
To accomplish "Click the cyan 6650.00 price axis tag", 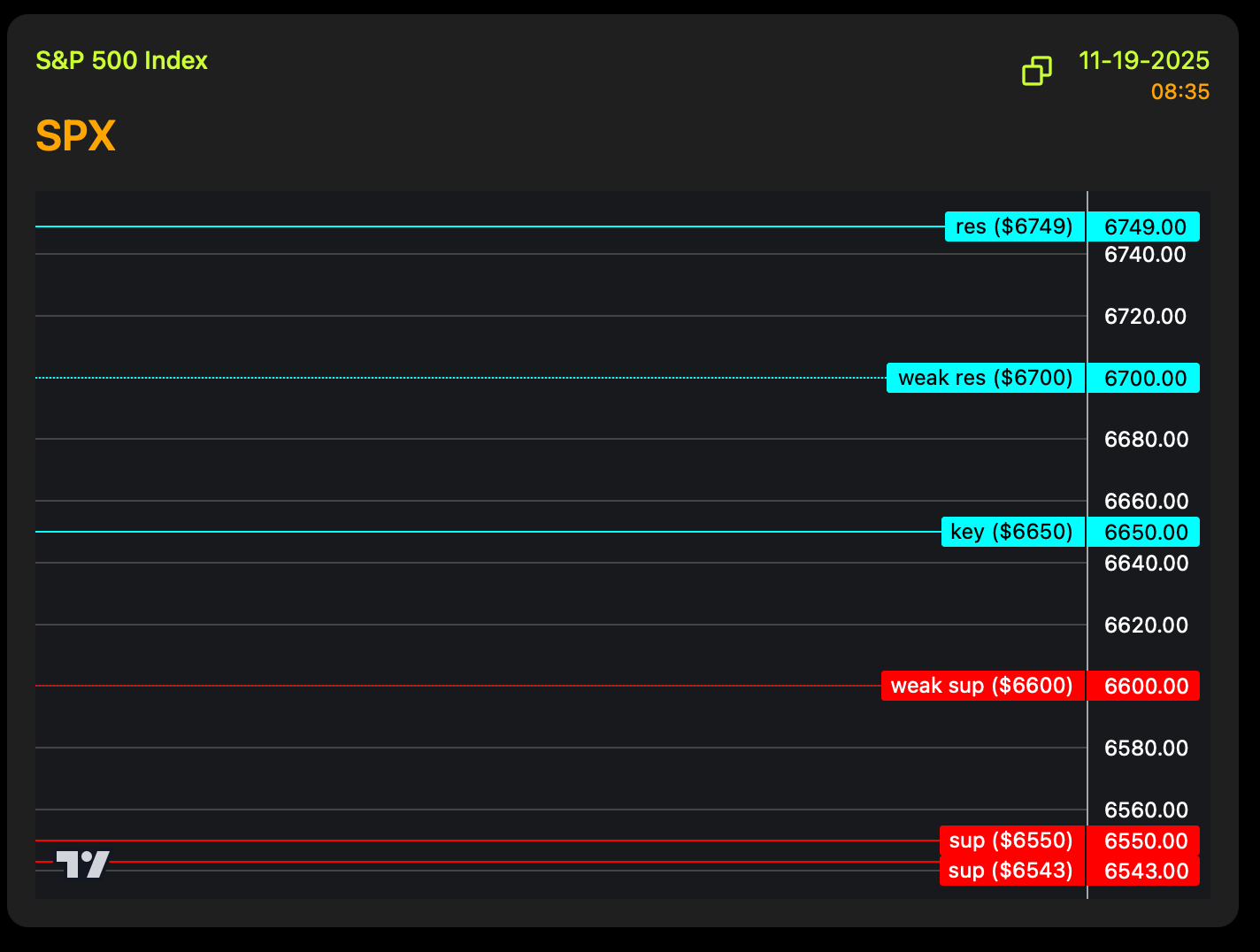I will point(1144,532).
